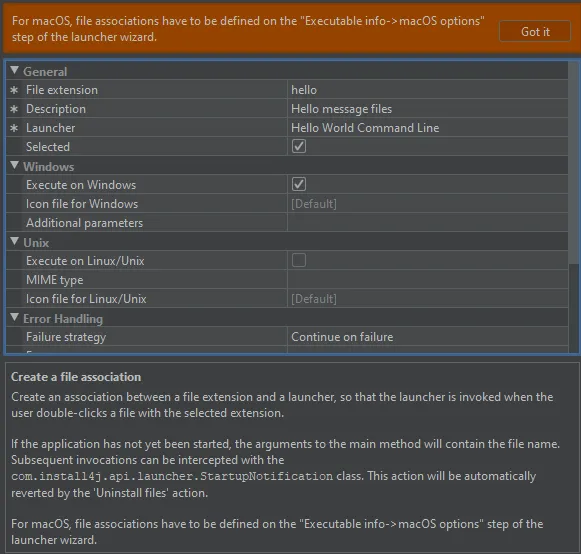Select the 'Execute on Windows' label
Screen dimensions: 581x554
(81, 185)
